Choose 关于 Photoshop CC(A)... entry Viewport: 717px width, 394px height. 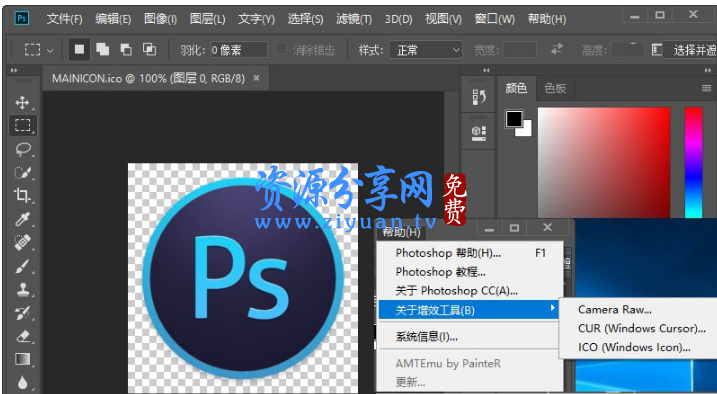(x=470, y=291)
